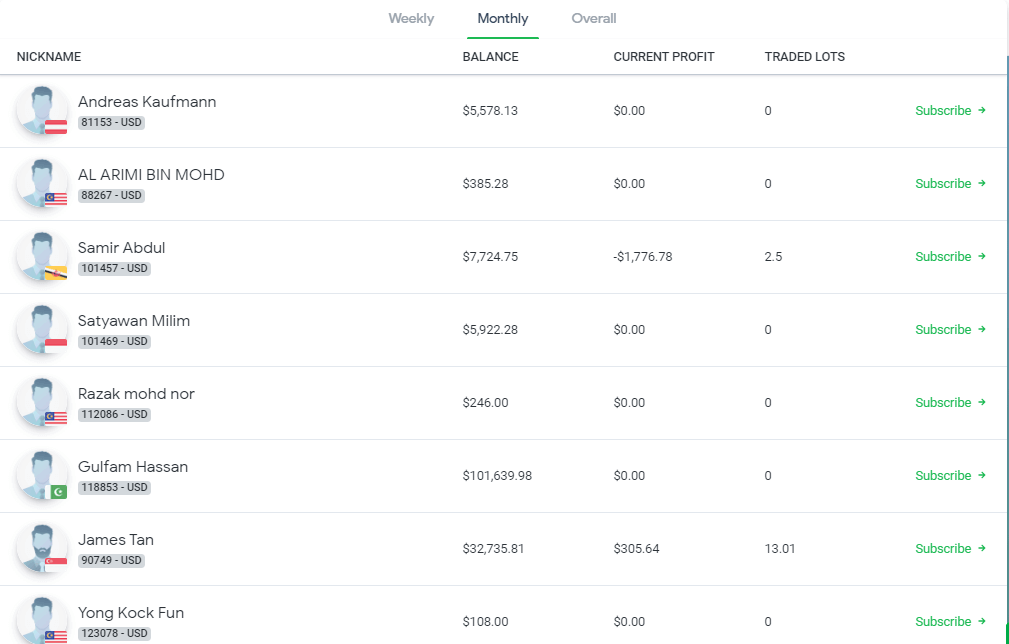Sort by TRADED LOTS column header
Image resolution: width=1009 pixels, height=644 pixels.
coord(804,57)
